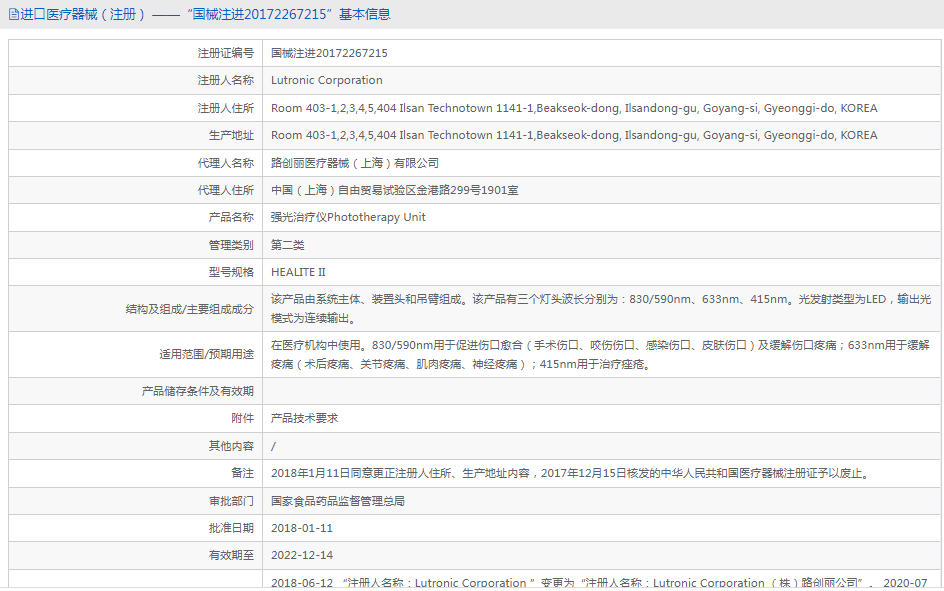Select the expiry date 2022-12-14
The image size is (944, 591).
coord(302,555)
